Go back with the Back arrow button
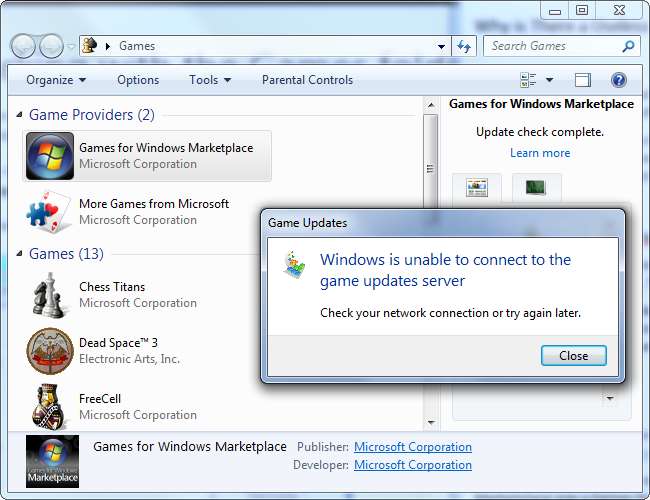This screenshot has width=650, height=500. pyautogui.click(x=23, y=46)
